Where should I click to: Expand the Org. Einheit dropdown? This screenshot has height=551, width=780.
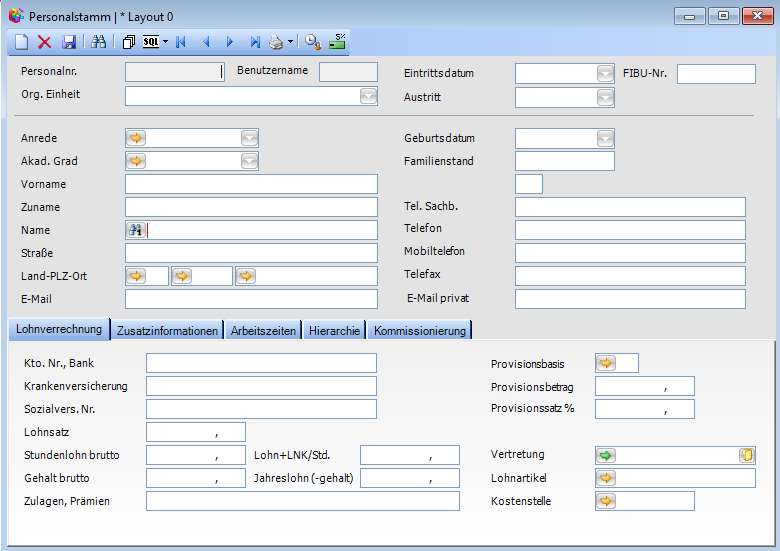coord(368,96)
